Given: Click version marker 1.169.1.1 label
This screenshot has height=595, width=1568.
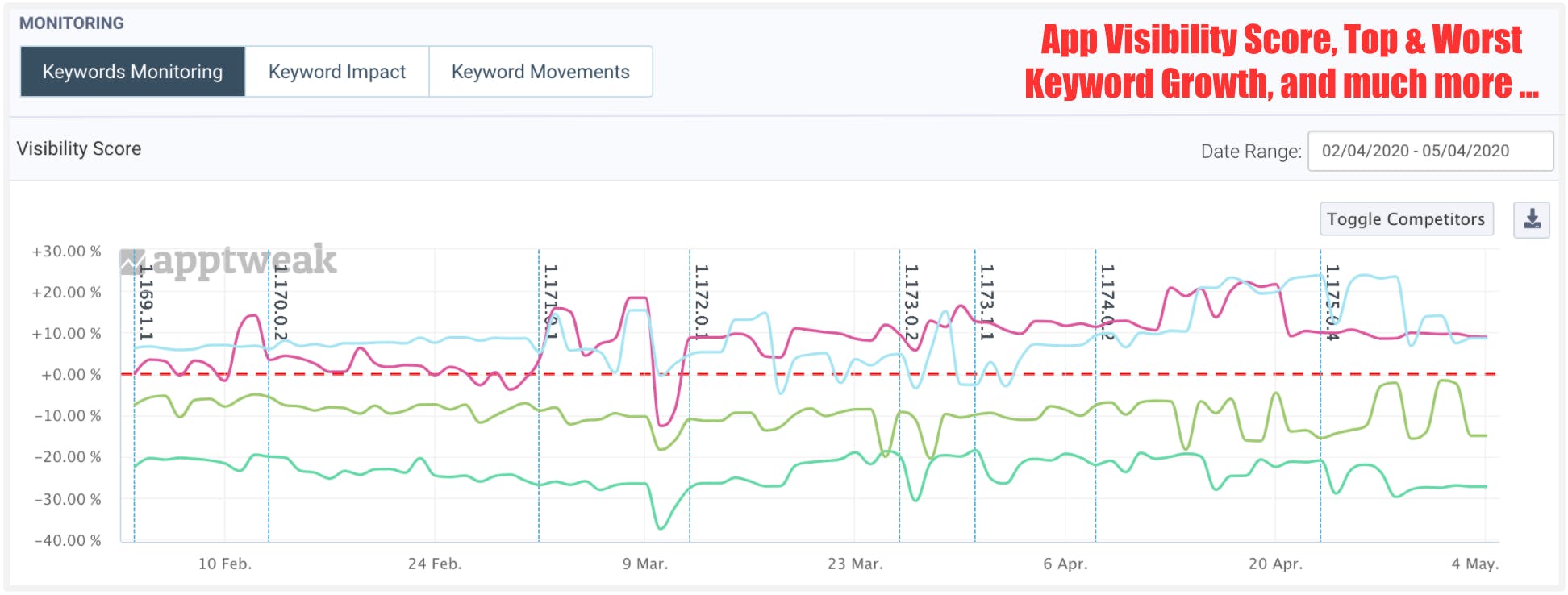Looking at the screenshot, I should click(x=146, y=302).
